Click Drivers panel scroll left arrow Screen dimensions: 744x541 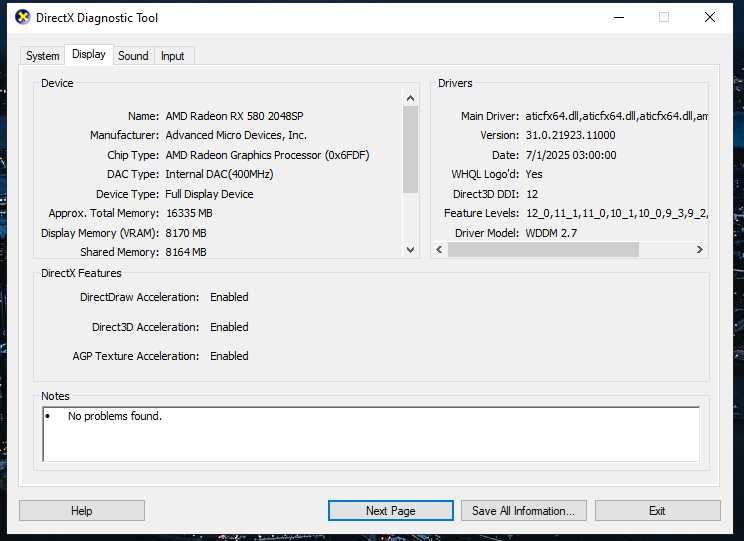[439, 250]
